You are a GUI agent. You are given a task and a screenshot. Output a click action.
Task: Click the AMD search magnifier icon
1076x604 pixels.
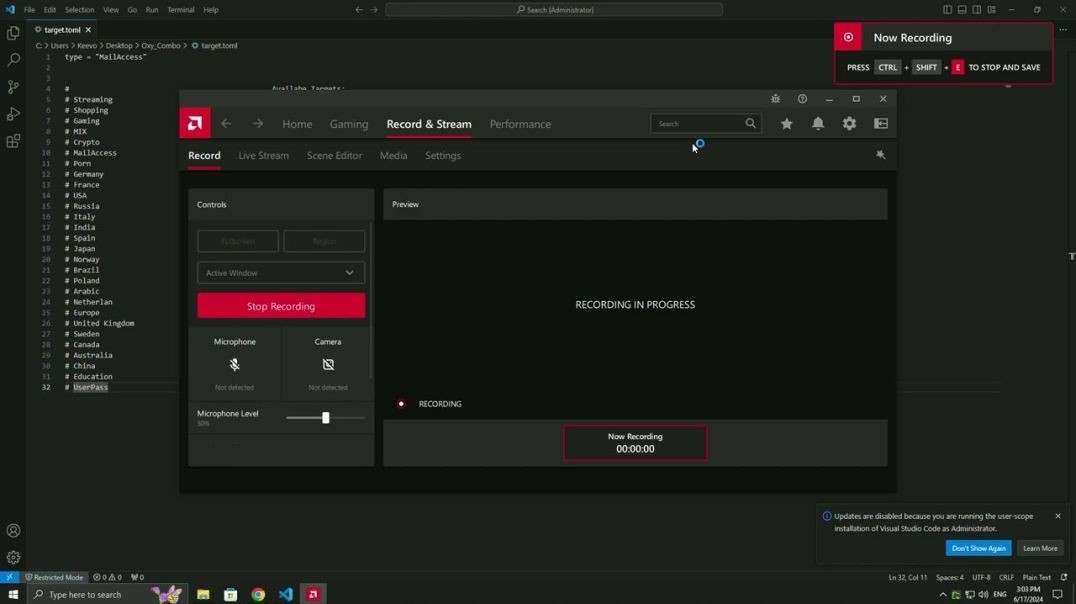pyautogui.click(x=750, y=124)
